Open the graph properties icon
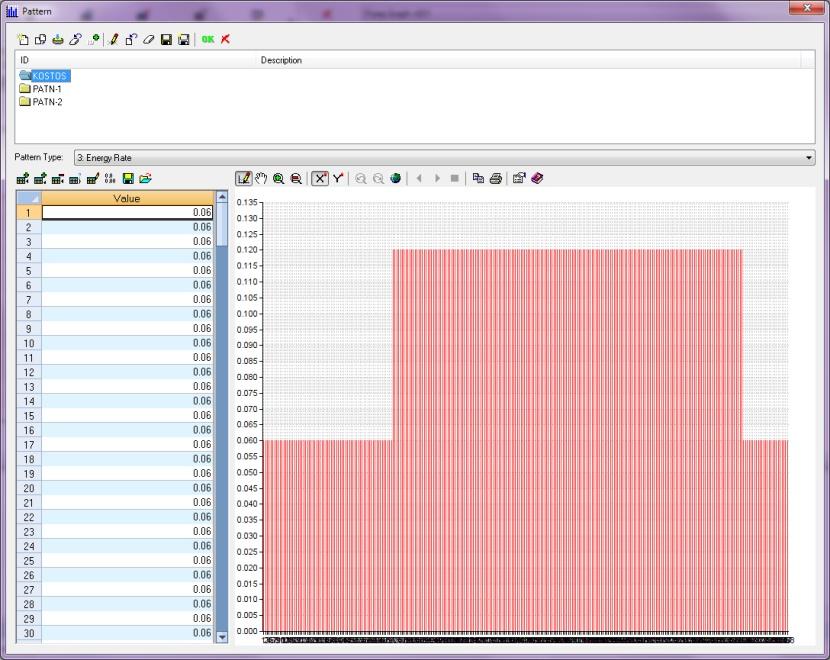This screenshot has height=660, width=830. 519,178
